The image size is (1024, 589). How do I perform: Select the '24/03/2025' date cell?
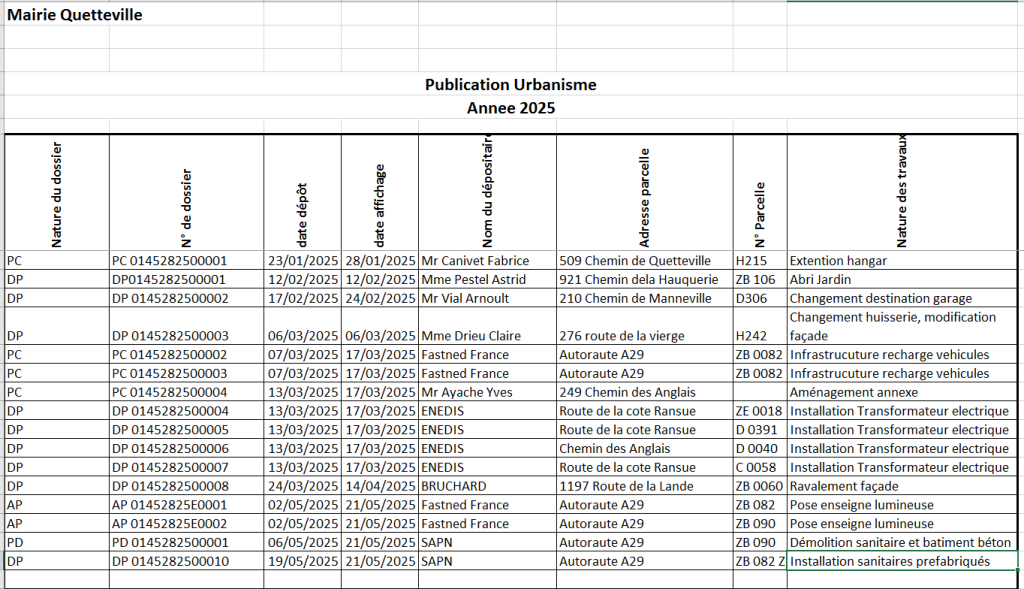pos(302,486)
